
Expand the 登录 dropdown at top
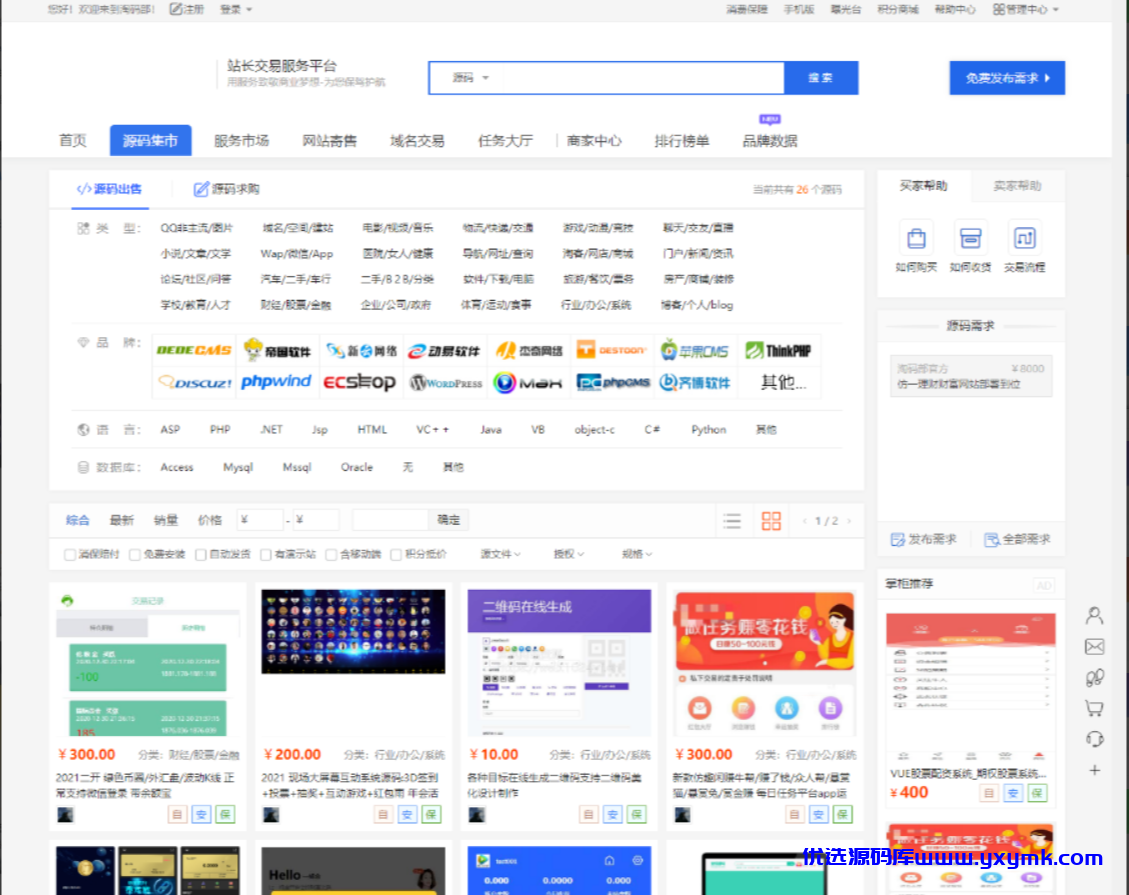[x=236, y=9]
